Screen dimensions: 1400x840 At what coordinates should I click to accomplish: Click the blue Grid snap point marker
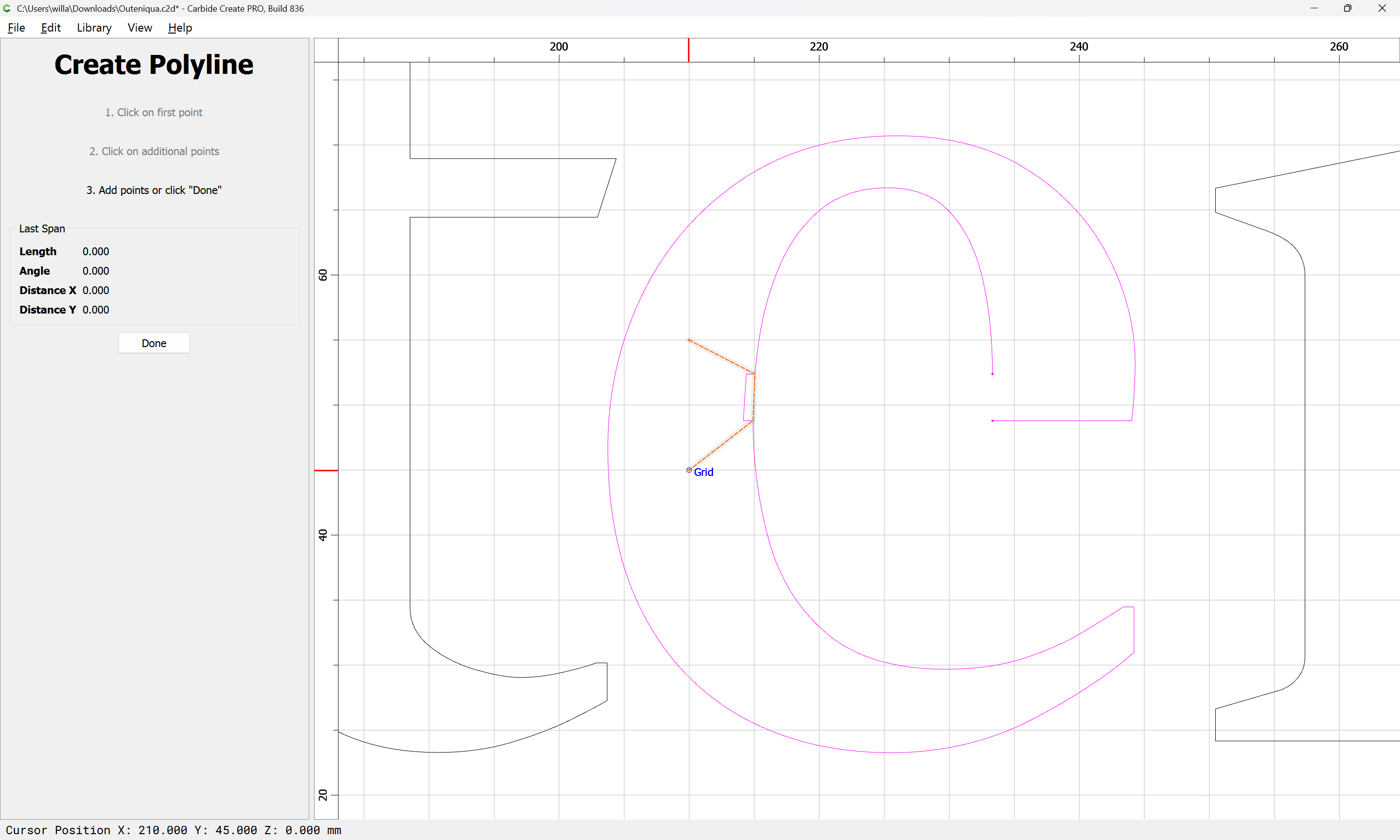point(689,471)
